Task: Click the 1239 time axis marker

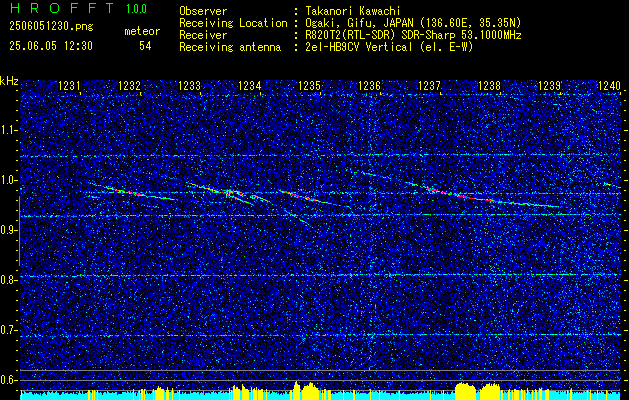Action: 549,86
